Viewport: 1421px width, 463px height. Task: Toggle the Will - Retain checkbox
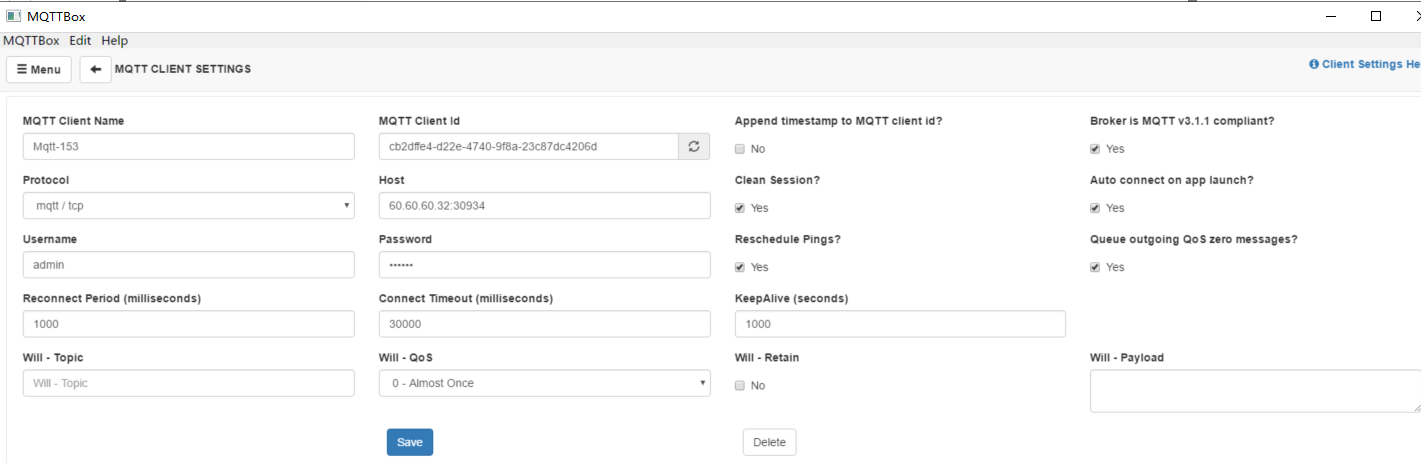click(740, 386)
